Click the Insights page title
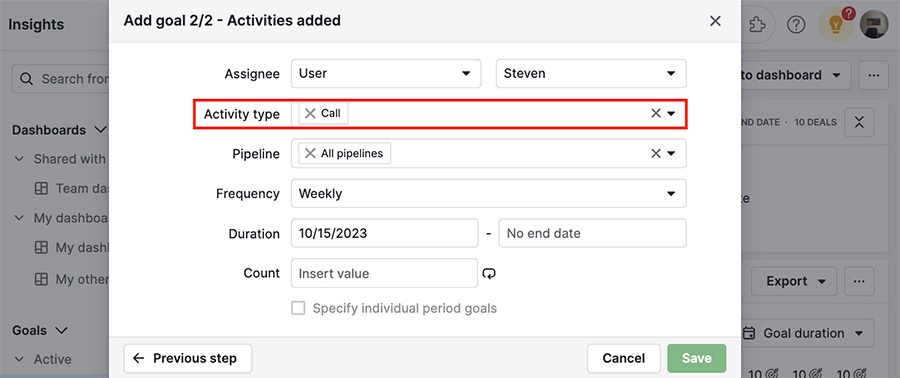Viewport: 900px width, 378px height. (36, 25)
